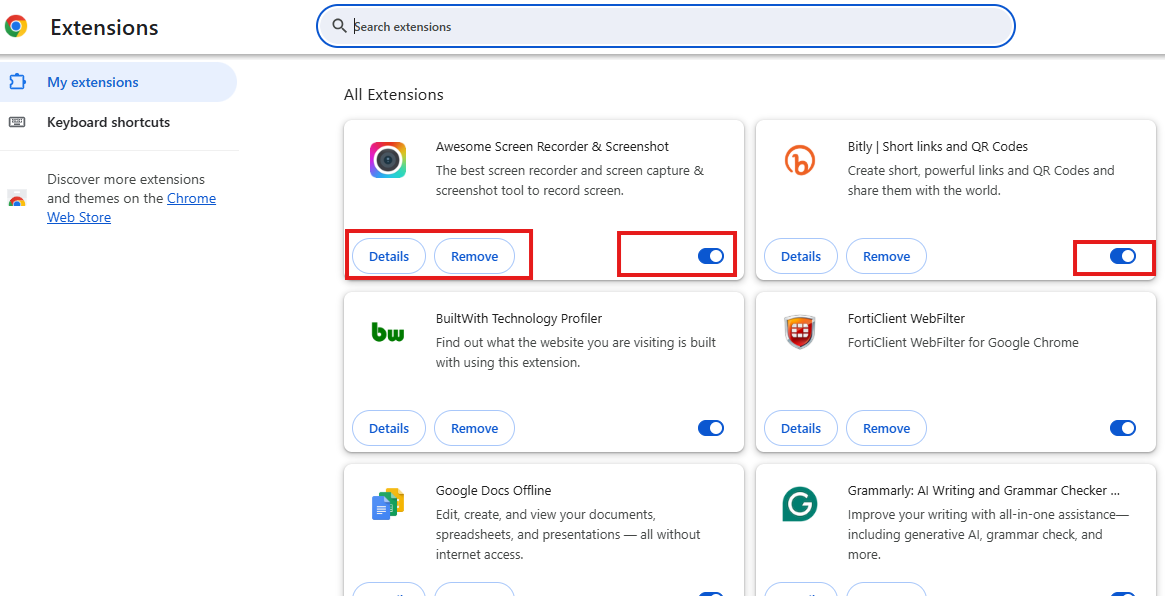Open My extensions section
The height and width of the screenshot is (596, 1165).
tap(118, 82)
